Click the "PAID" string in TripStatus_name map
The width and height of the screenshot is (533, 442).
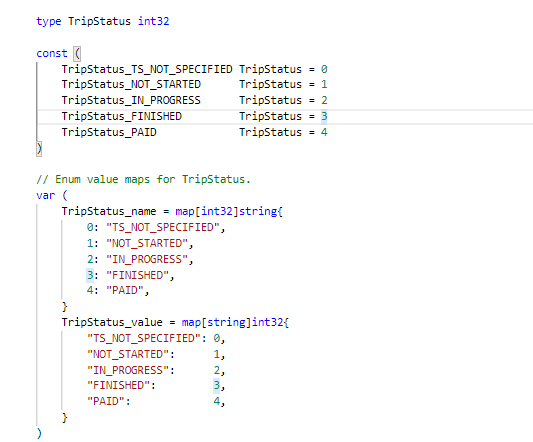(125, 290)
